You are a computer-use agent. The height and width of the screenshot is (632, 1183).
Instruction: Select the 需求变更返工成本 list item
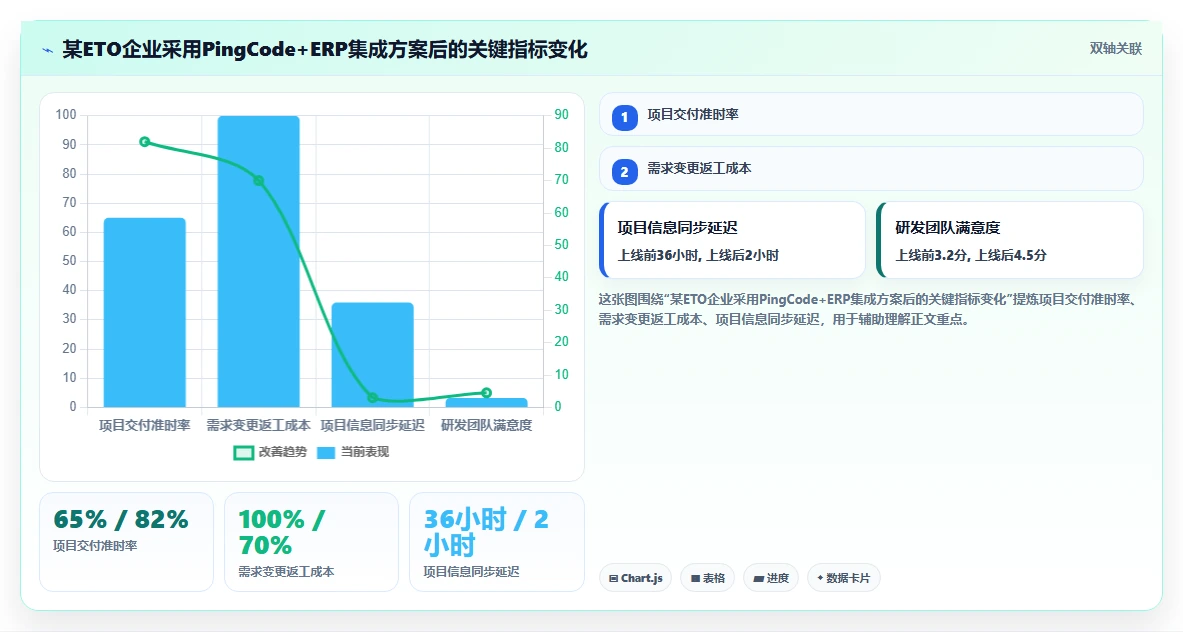pyautogui.click(x=871, y=168)
